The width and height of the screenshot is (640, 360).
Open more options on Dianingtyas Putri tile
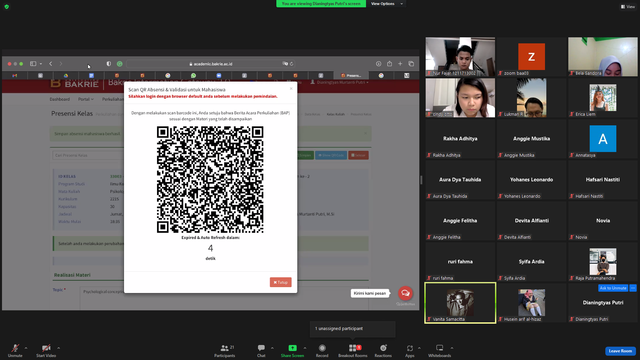click(633, 288)
